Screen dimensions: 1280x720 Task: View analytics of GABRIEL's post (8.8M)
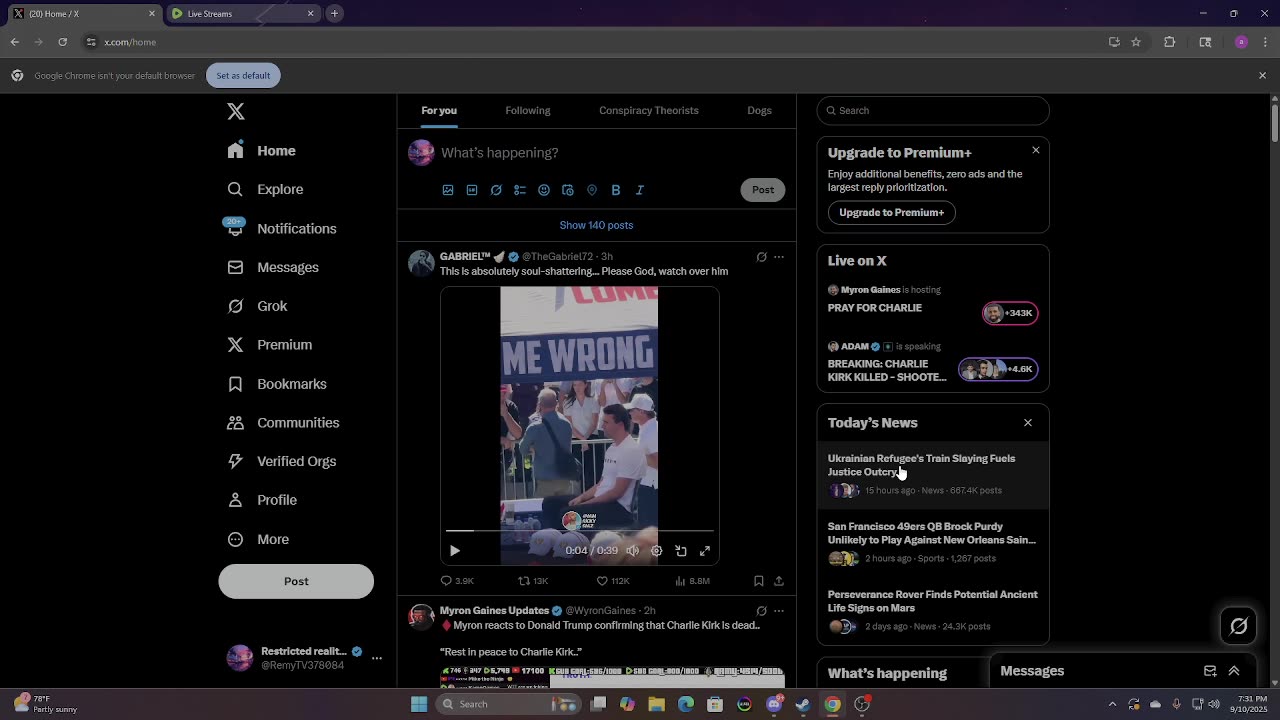coord(692,581)
